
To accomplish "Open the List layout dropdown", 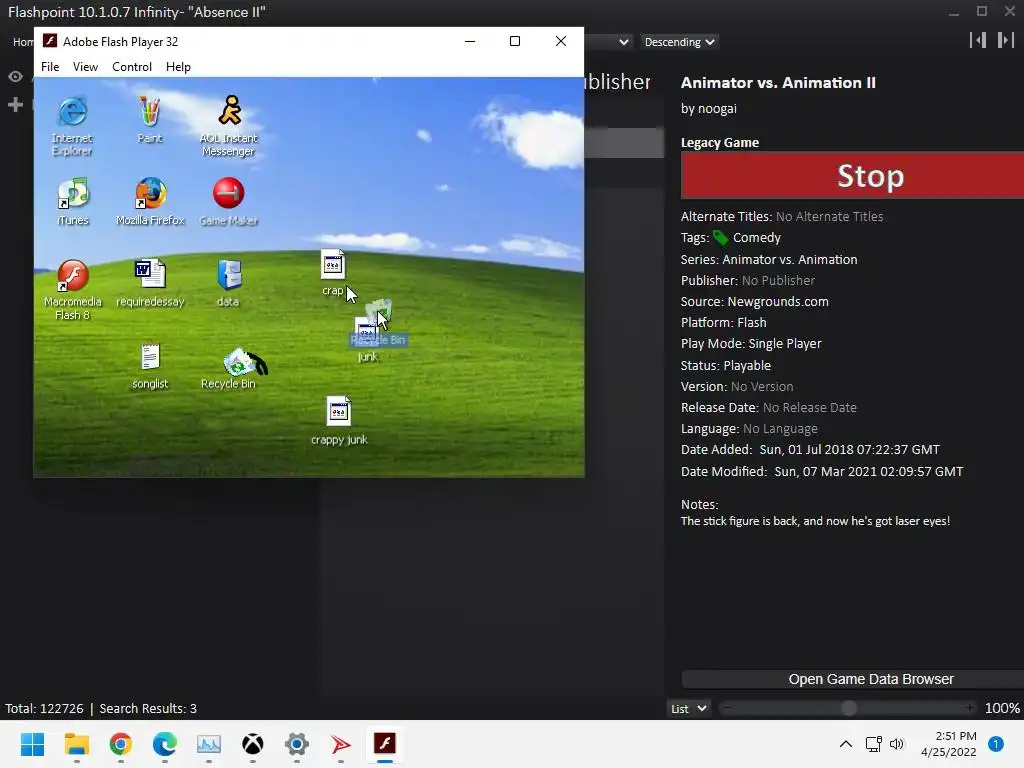I will tap(688, 709).
